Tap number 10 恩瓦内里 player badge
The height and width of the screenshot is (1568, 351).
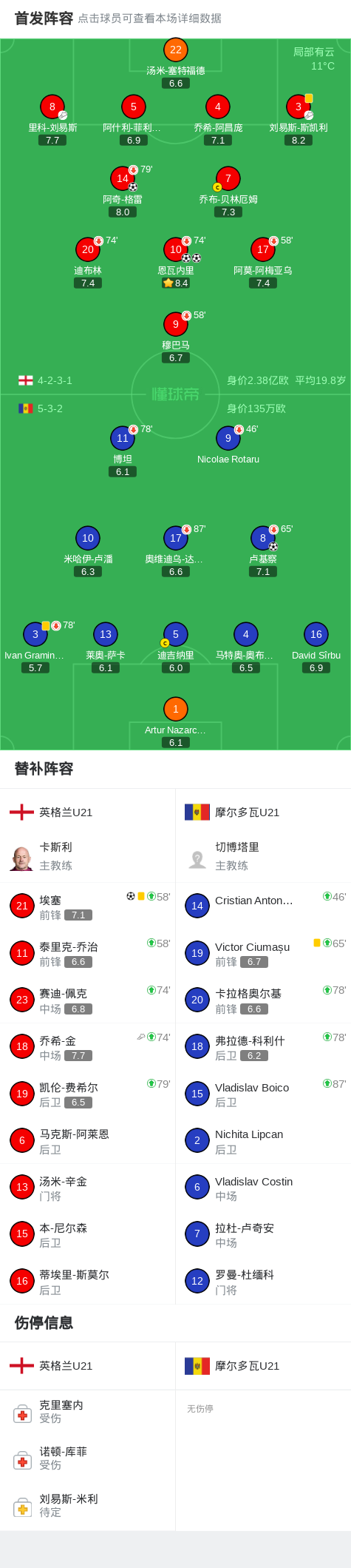click(175, 249)
